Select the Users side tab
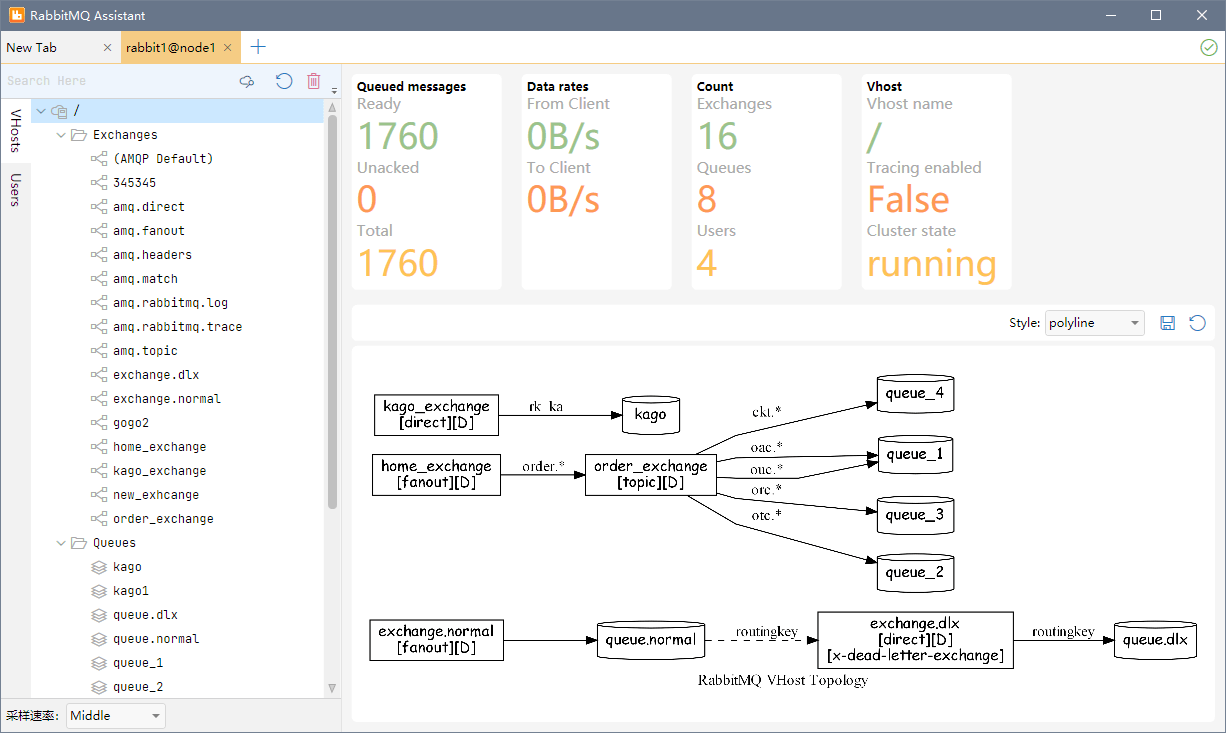 (15, 189)
